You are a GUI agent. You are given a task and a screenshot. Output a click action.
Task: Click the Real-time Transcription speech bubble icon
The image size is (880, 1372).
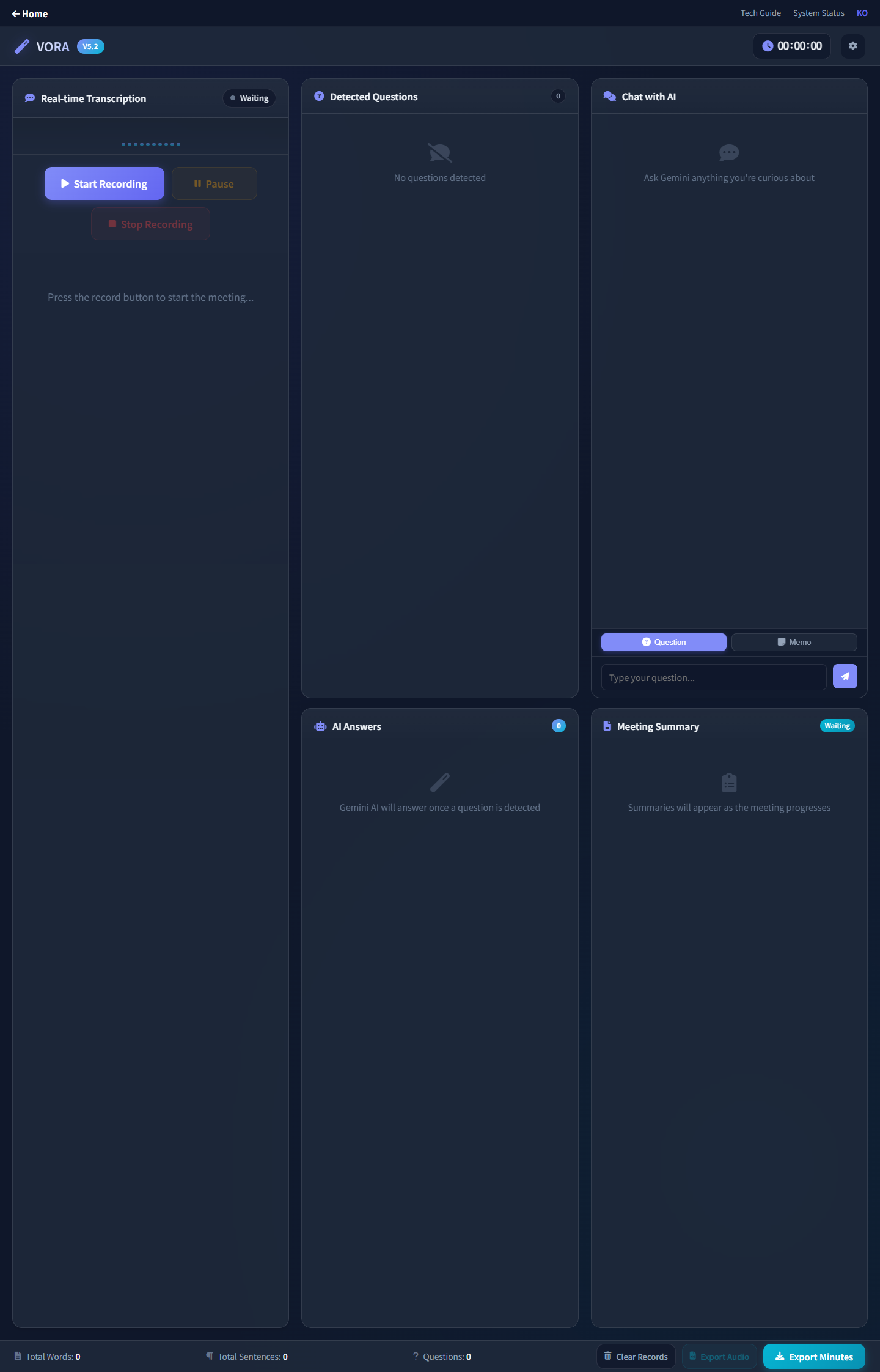[29, 98]
